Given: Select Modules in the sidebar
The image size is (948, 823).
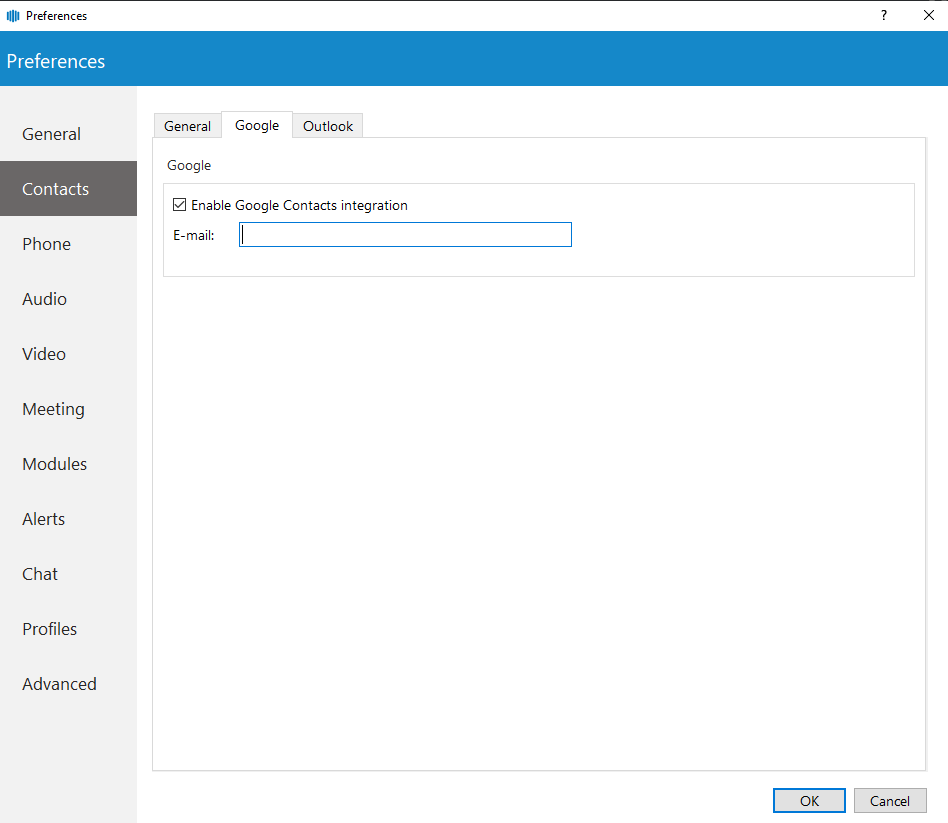Looking at the screenshot, I should (x=54, y=464).
